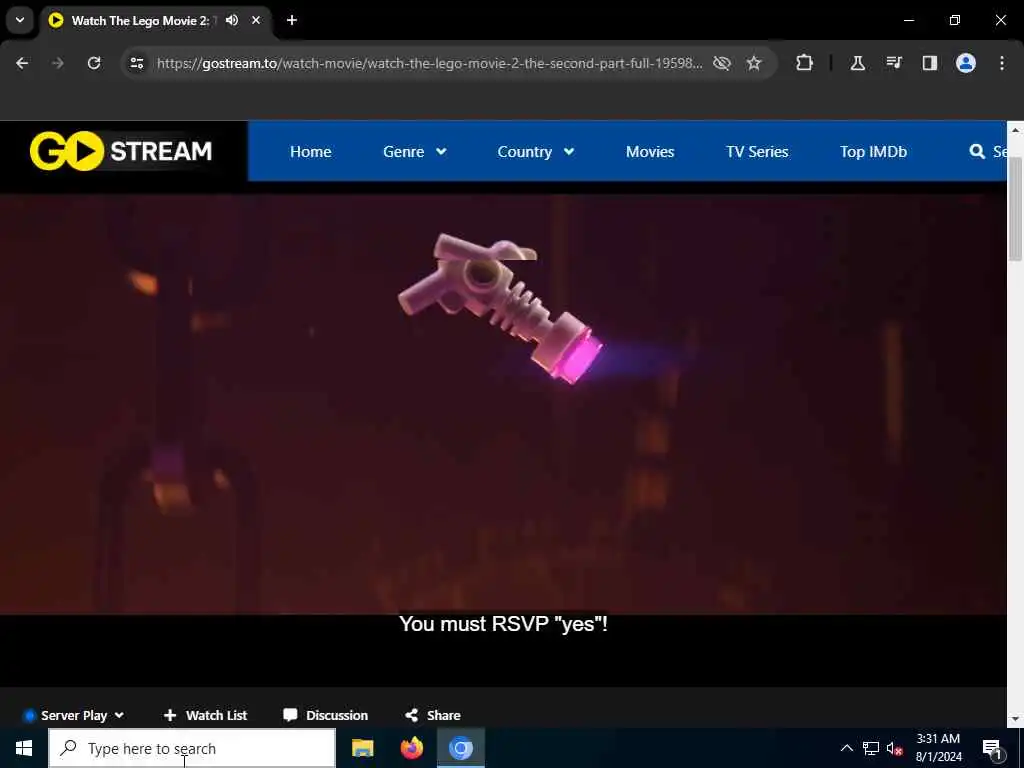Expand the Genre dropdown
The height and width of the screenshot is (768, 1024).
click(x=415, y=152)
